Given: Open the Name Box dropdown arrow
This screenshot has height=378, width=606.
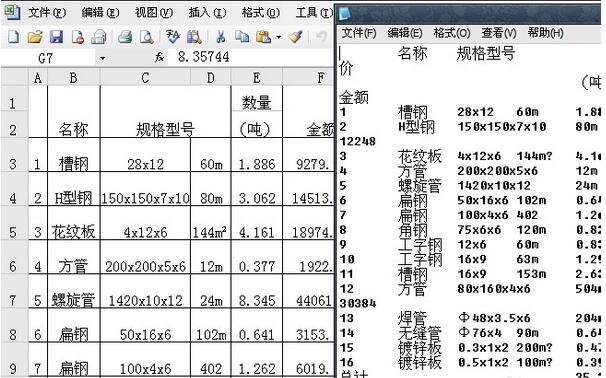Looking at the screenshot, I should 103,58.
